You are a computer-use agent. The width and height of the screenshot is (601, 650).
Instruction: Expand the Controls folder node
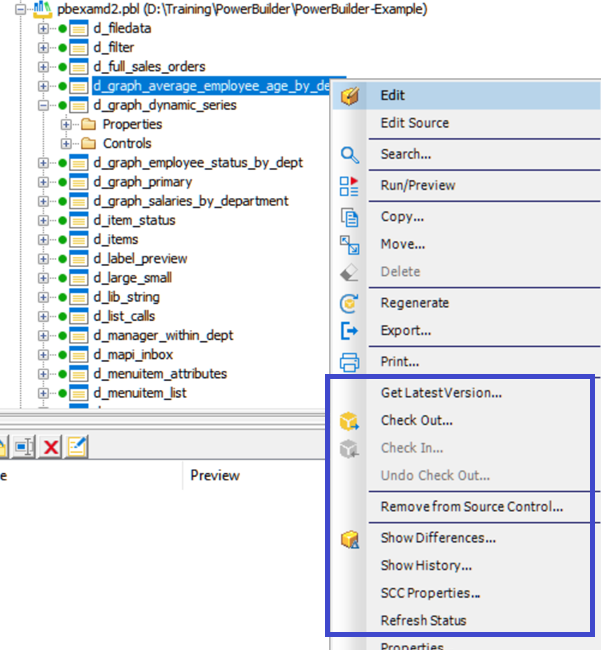(x=66, y=143)
